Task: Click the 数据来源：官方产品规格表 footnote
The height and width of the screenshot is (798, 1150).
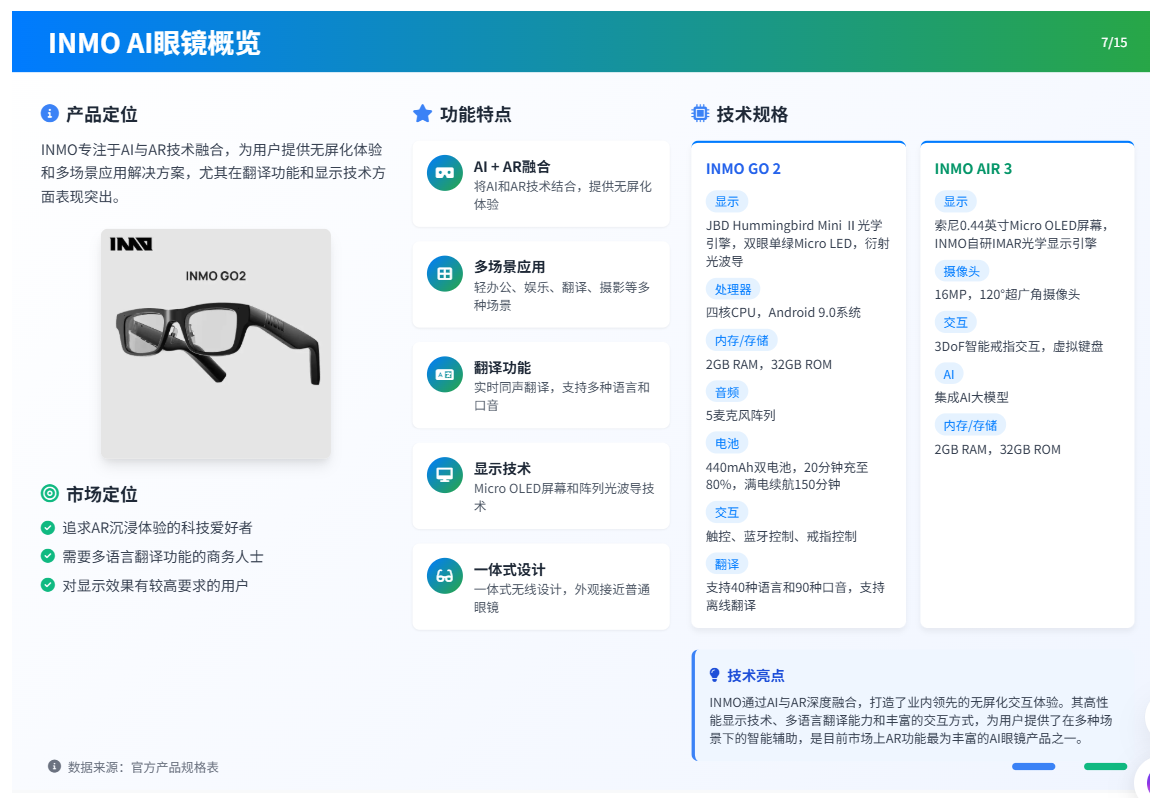Action: (143, 767)
